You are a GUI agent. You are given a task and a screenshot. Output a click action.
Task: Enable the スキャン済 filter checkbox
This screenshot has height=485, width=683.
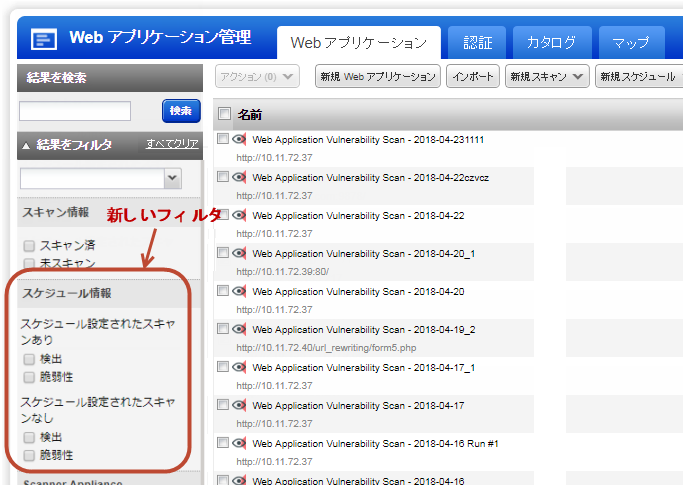[29, 246]
